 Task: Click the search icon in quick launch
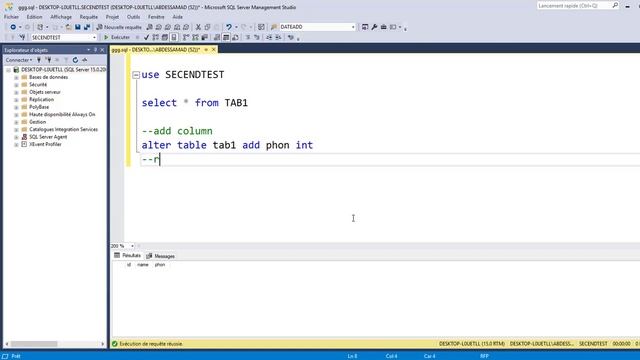(x=615, y=5)
